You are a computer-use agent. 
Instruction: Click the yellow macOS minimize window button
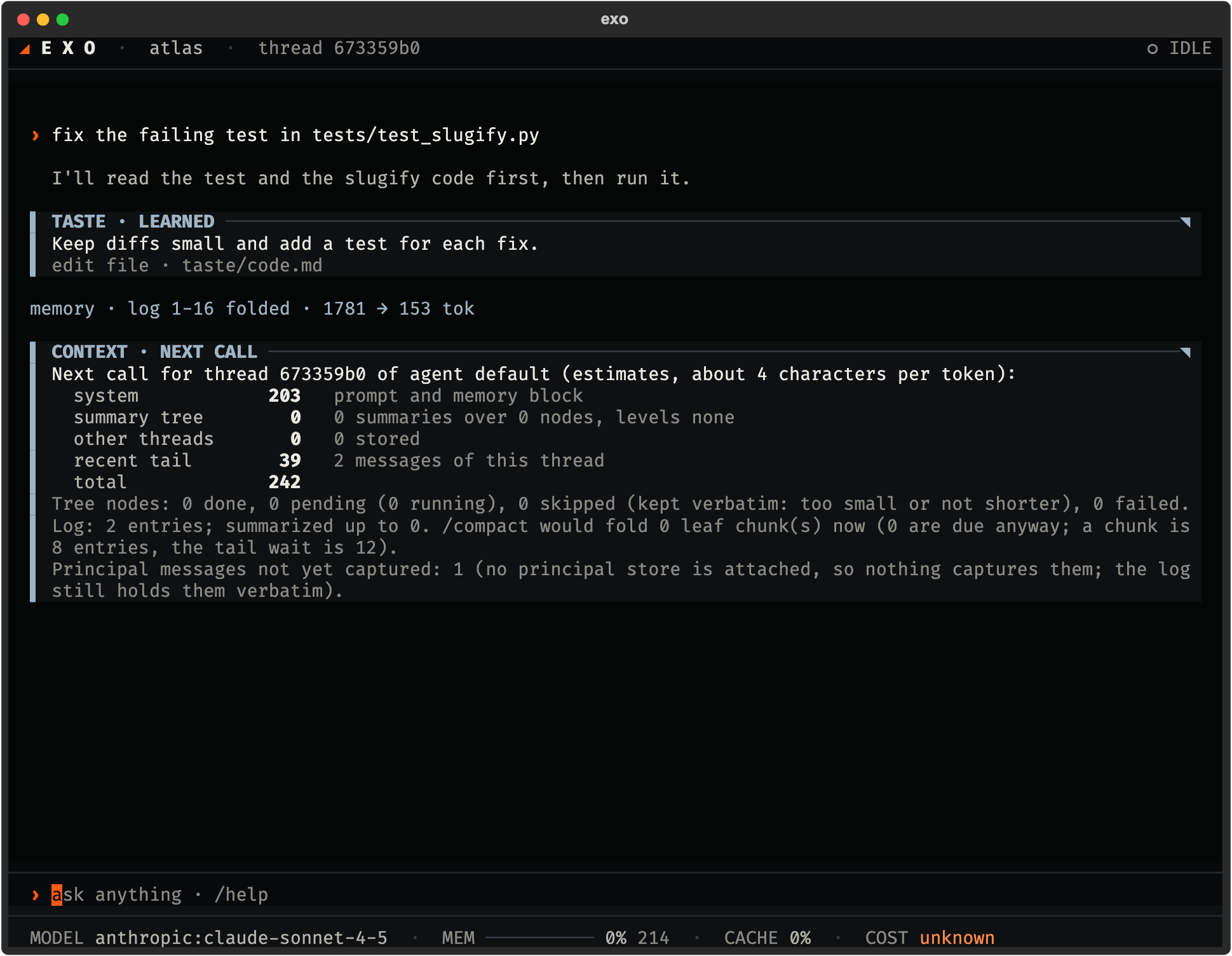coord(43,19)
